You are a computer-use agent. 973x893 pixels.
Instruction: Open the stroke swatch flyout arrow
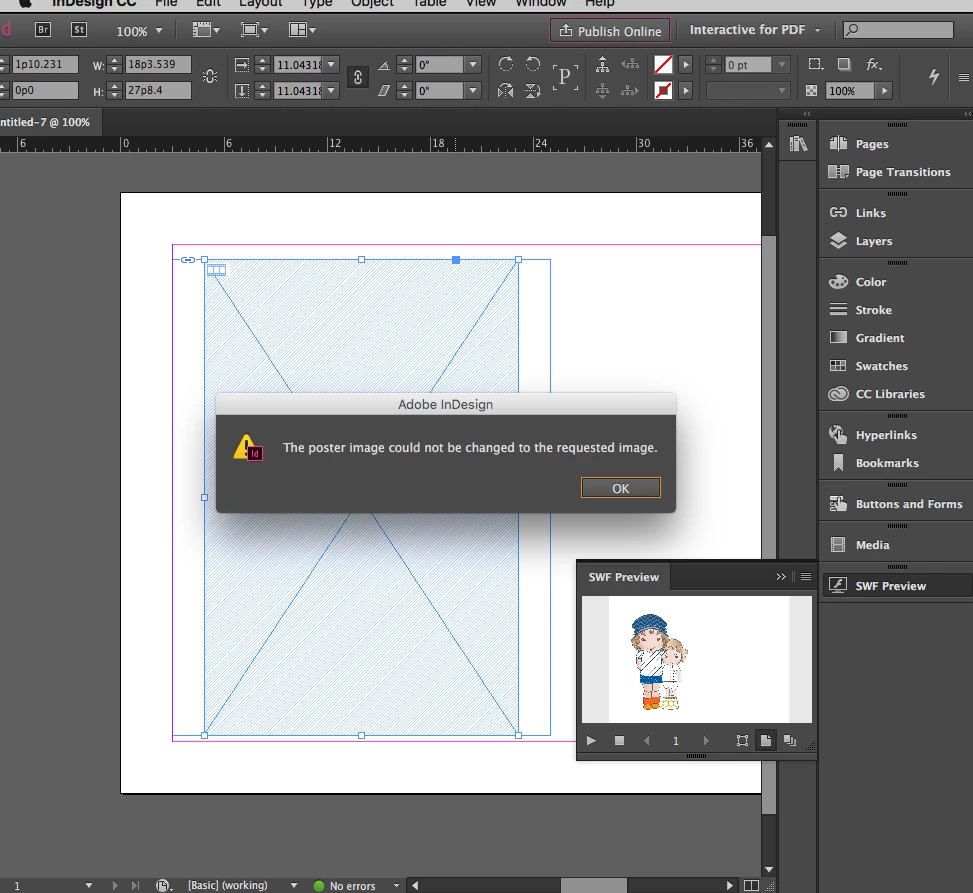[686, 91]
